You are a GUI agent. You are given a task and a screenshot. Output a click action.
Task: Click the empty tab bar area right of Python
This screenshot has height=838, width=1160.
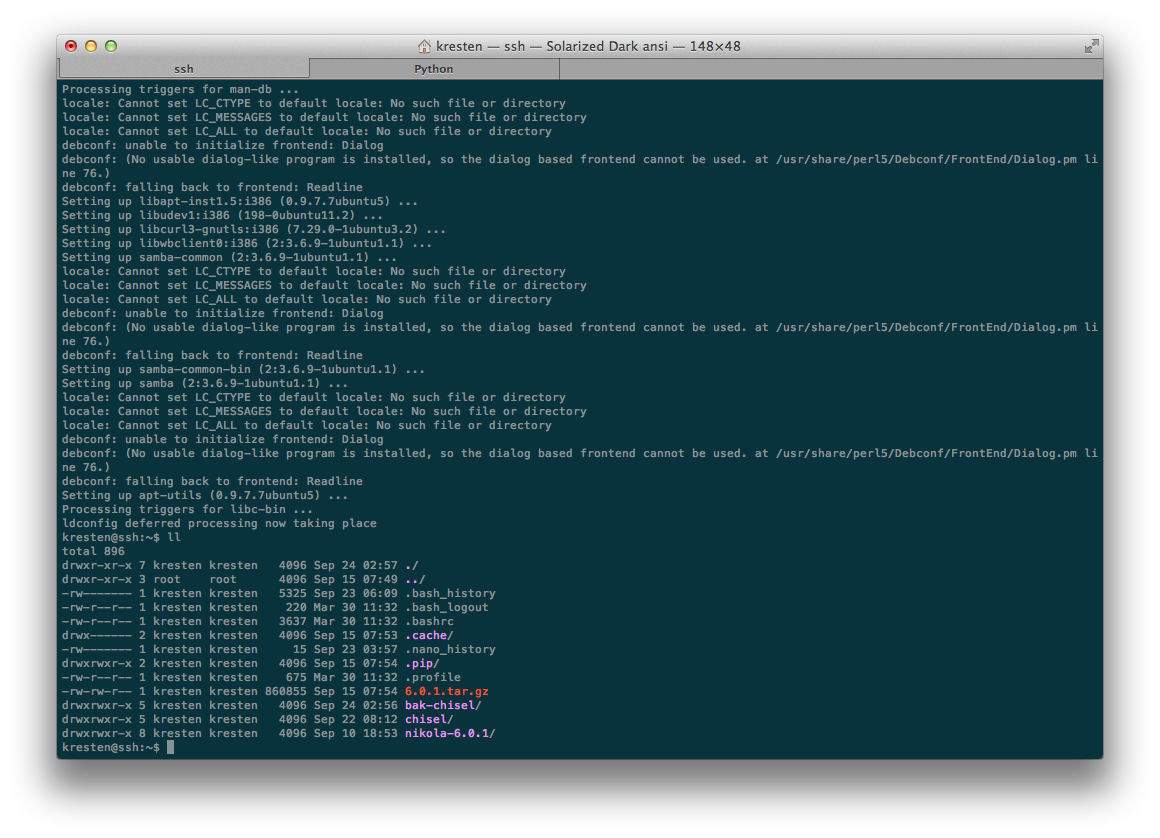tap(830, 69)
